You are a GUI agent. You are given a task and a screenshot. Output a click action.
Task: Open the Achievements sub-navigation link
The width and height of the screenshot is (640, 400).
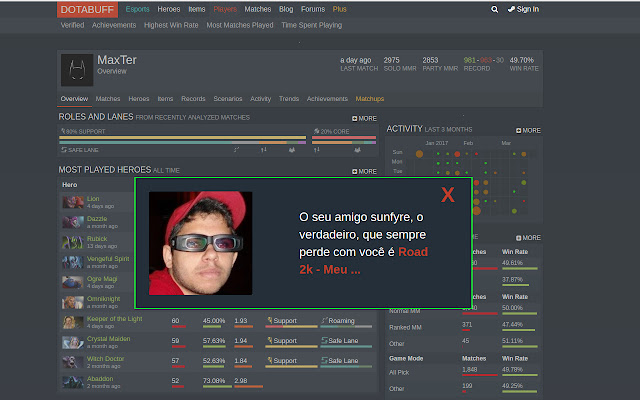tap(114, 25)
